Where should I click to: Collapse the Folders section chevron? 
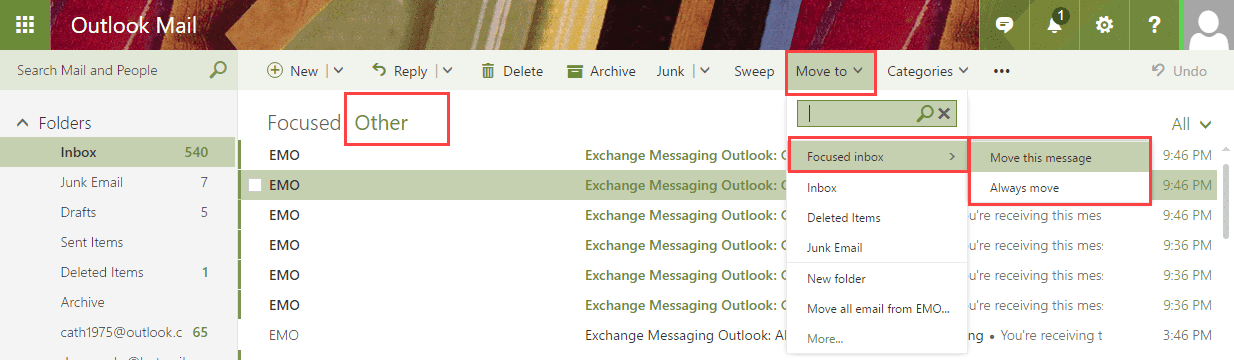[x=22, y=123]
